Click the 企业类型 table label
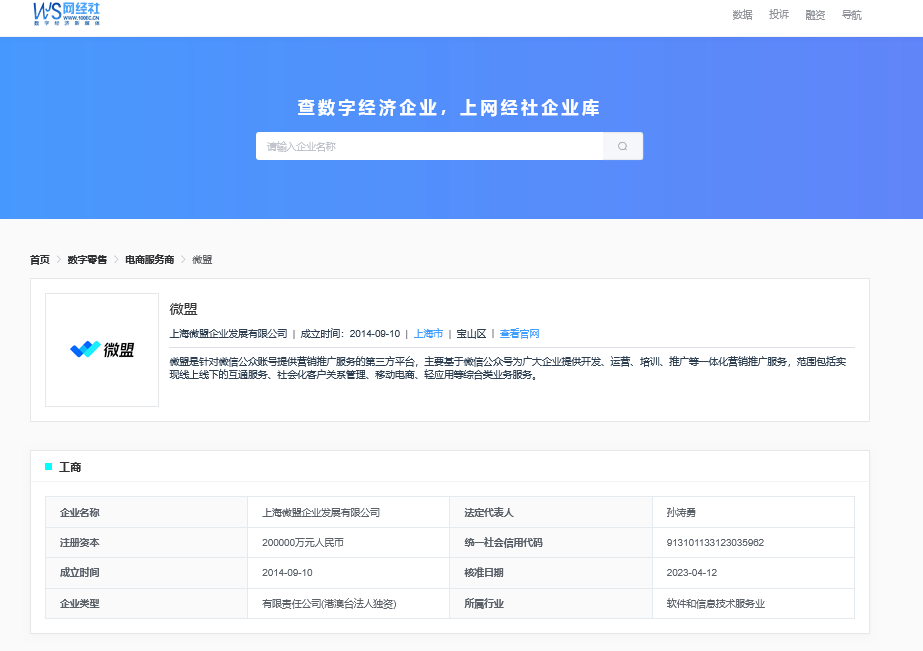923x651 pixels. point(79,604)
